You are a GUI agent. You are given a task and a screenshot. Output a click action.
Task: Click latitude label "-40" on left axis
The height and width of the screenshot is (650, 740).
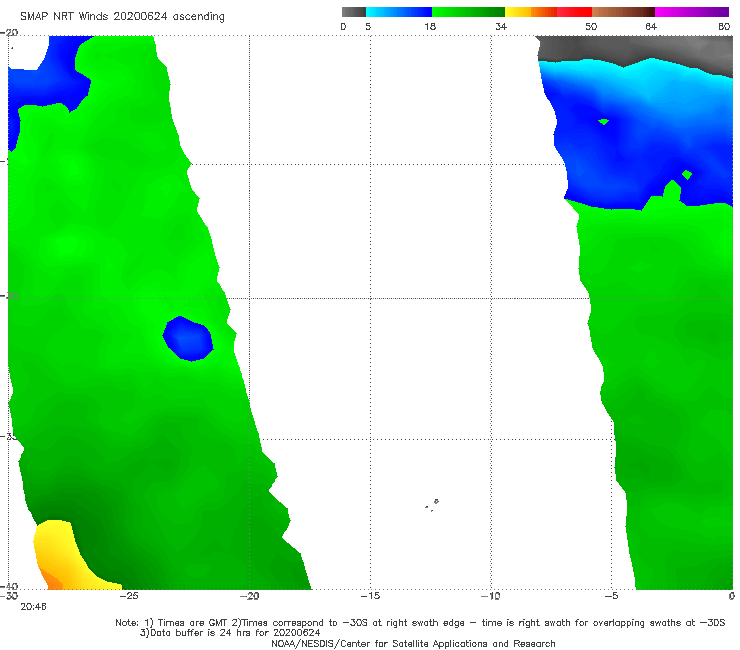(x=9, y=586)
